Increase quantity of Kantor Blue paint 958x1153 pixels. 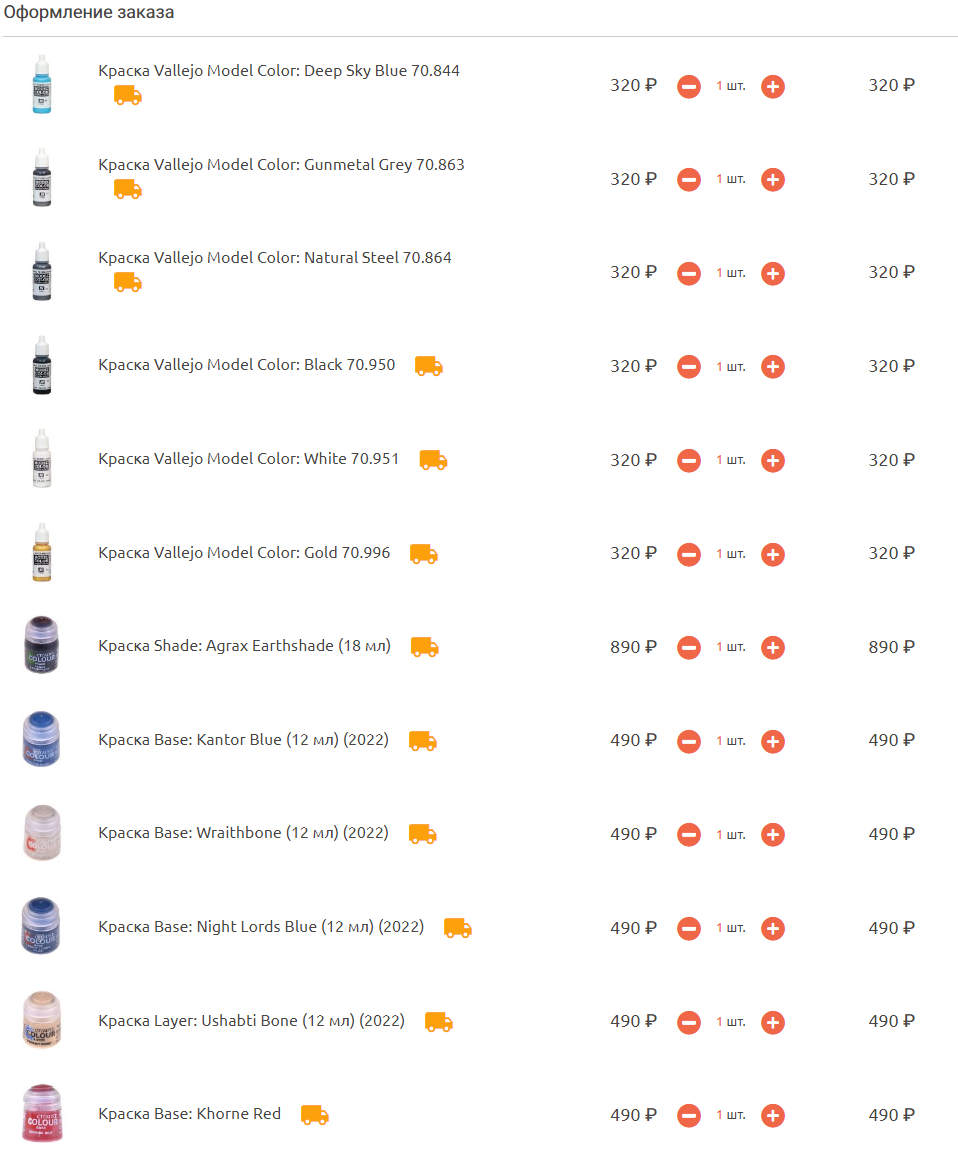(x=772, y=741)
